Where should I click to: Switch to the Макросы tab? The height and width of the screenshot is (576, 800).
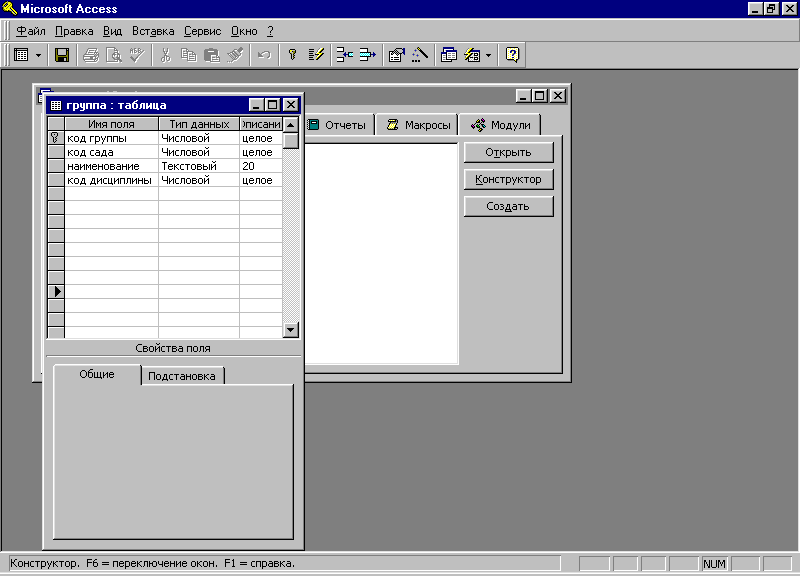(x=417, y=124)
